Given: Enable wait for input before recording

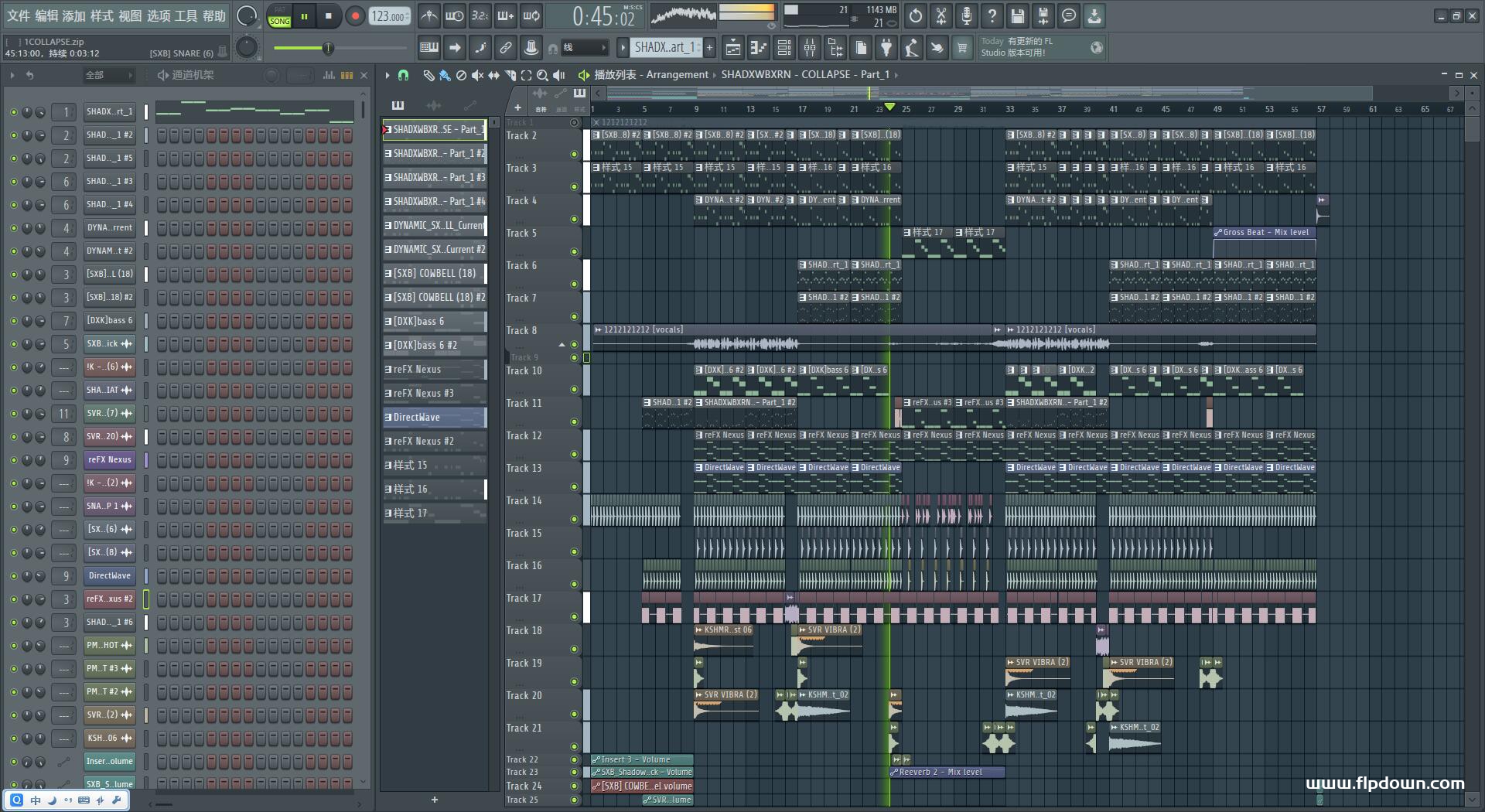Looking at the screenshot, I should click(455, 15).
